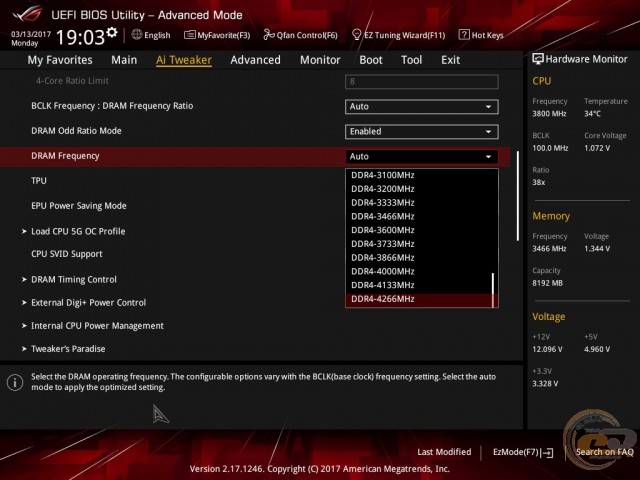Image resolution: width=640 pixels, height=480 pixels.
Task: Expand Load CPU 5G OC Profile
Action: pyautogui.click(x=78, y=231)
